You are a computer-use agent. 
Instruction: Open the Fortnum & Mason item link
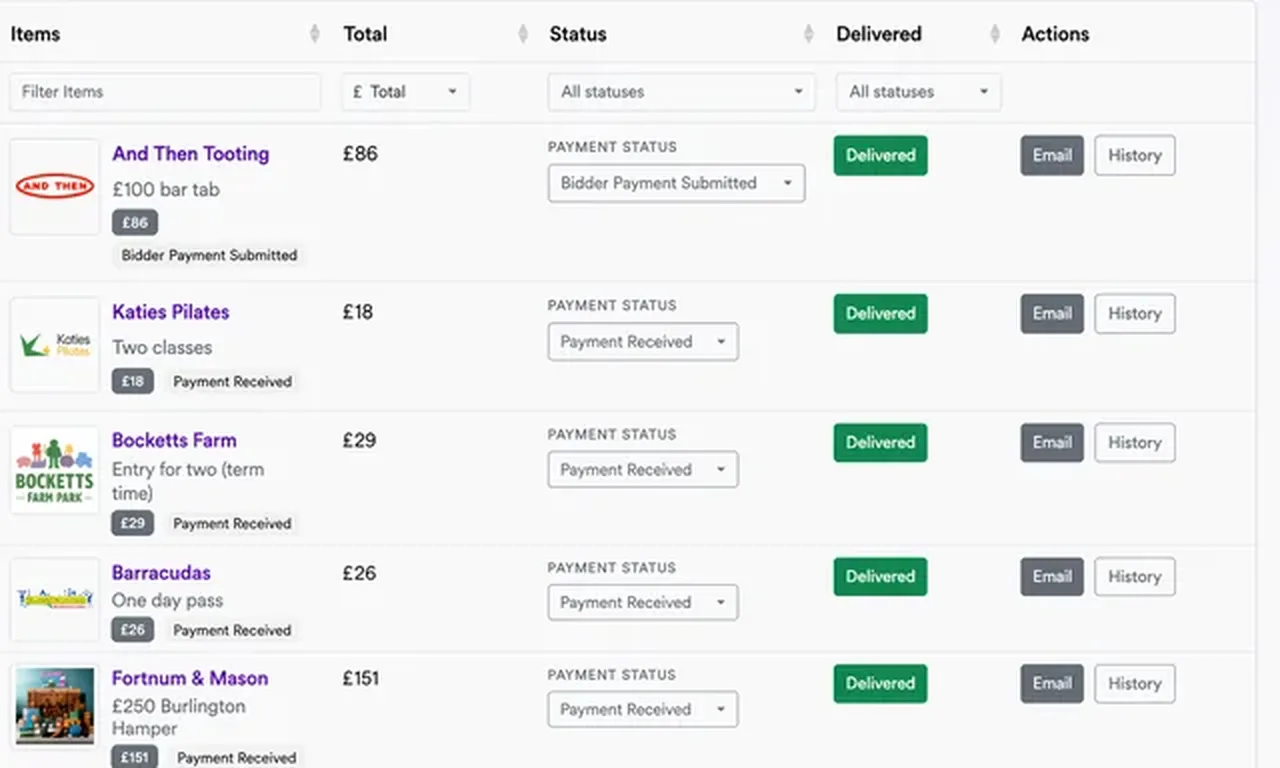(190, 678)
